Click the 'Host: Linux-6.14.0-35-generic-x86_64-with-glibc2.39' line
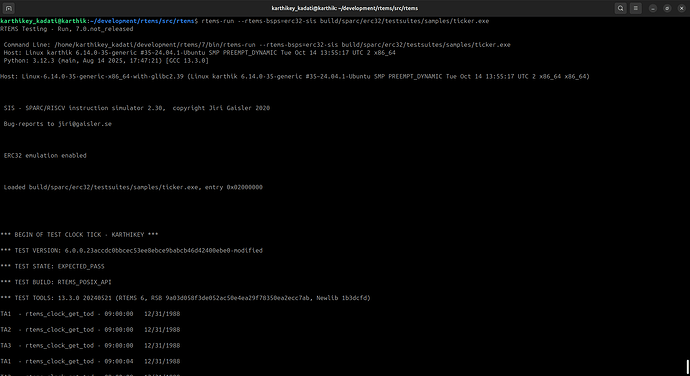 tap(295, 76)
